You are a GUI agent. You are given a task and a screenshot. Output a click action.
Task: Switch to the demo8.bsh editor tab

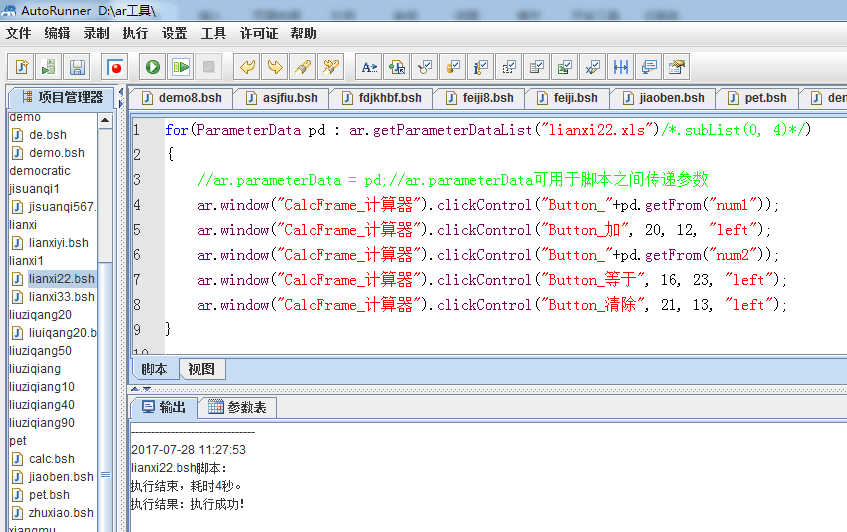(x=182, y=98)
